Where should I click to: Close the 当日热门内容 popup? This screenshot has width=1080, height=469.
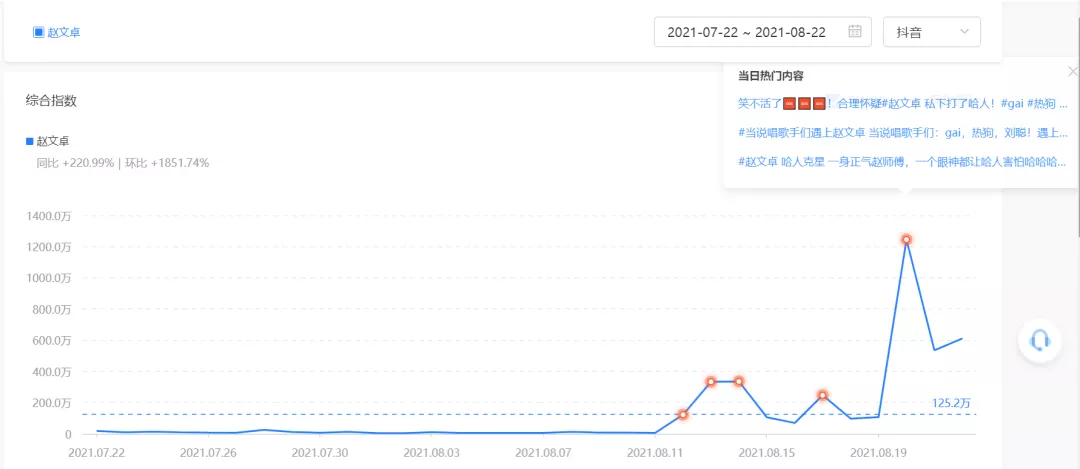tap(1072, 71)
